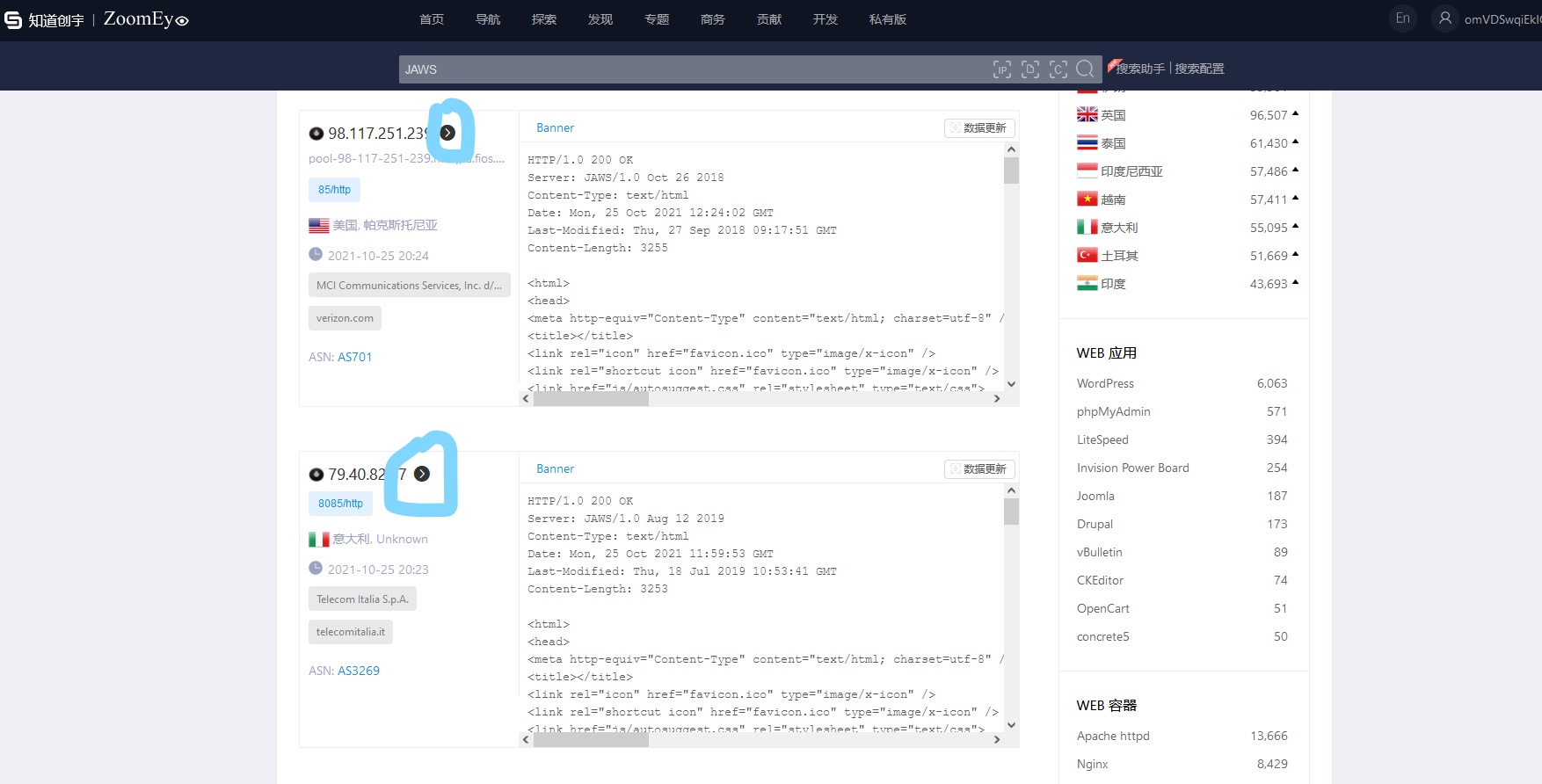Click the ZoomEye logo

(x=146, y=19)
